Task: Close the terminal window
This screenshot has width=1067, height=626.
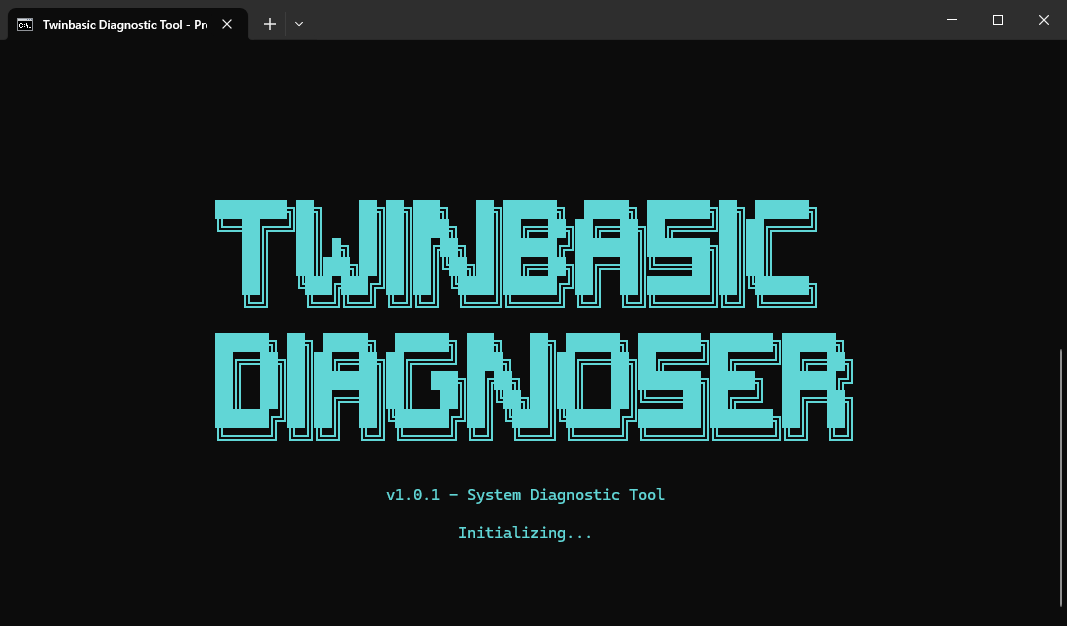Action: (1043, 20)
